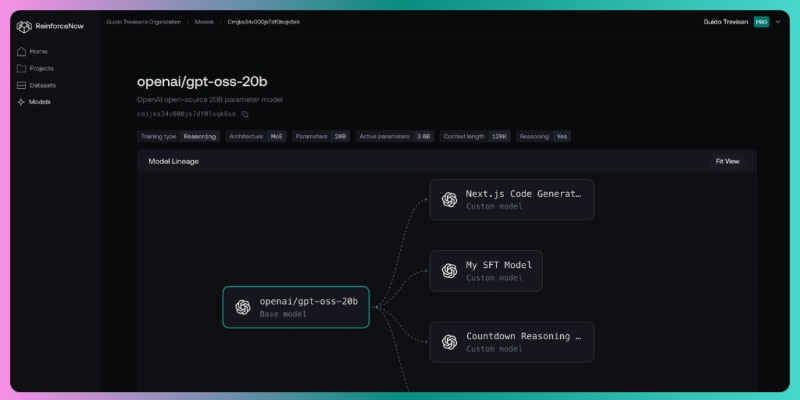
Task: Click OpenAI icon in base model node
Action: 243,307
